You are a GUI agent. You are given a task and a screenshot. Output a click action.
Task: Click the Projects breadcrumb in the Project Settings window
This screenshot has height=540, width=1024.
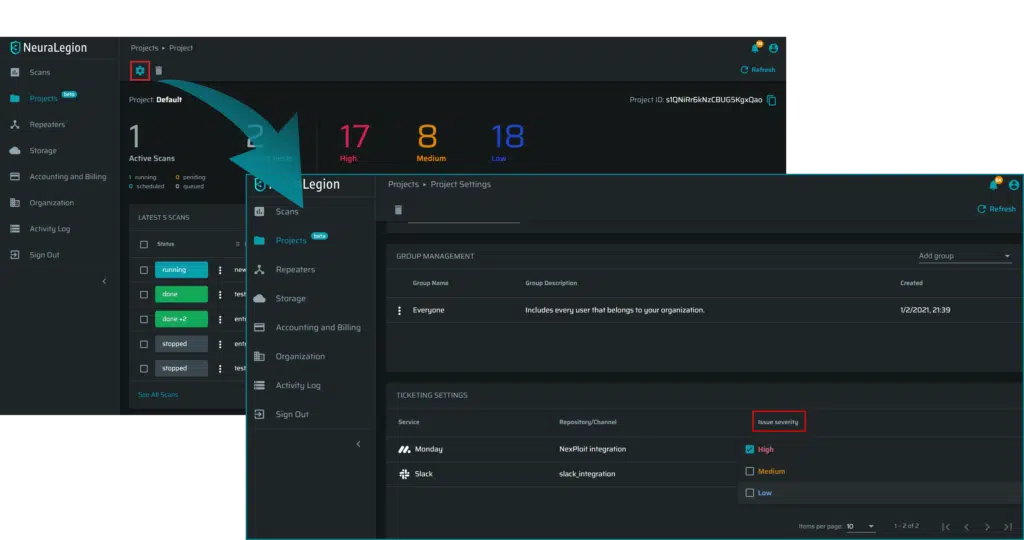403,184
